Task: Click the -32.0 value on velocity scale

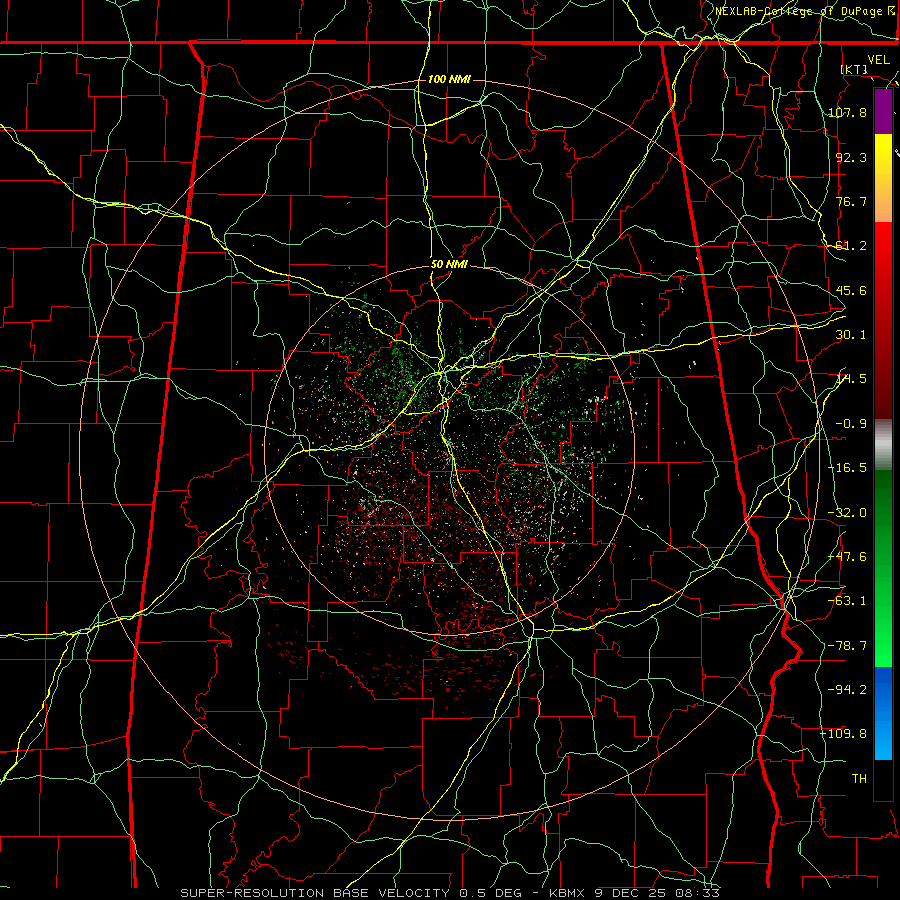Action: tap(848, 513)
